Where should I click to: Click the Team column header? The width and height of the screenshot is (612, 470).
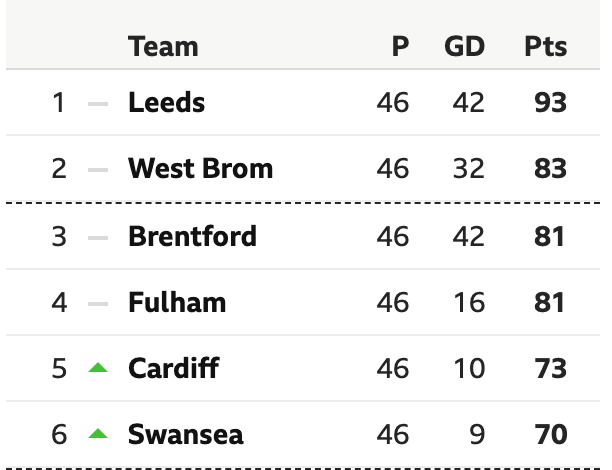tap(163, 46)
